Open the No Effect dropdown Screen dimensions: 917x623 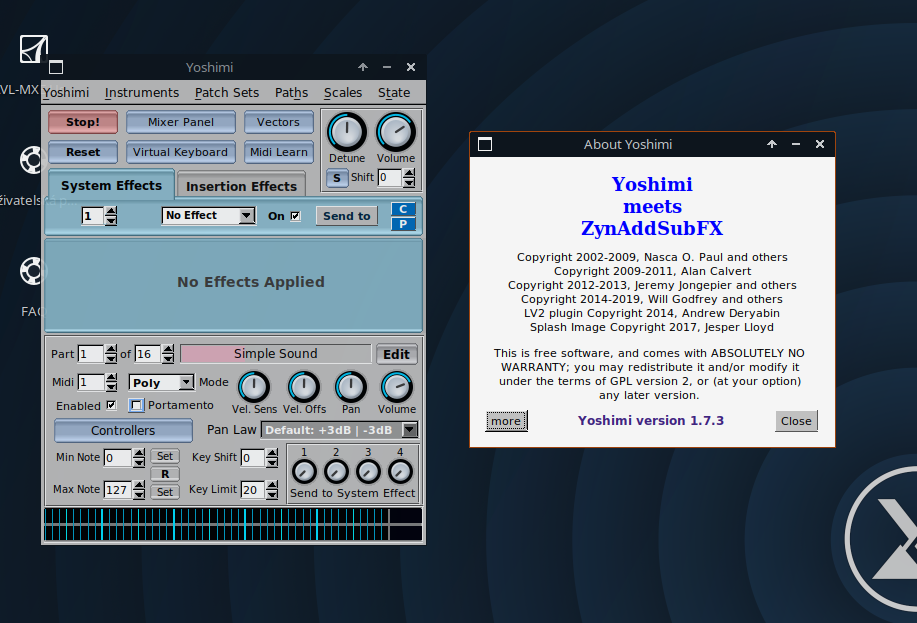[208, 215]
